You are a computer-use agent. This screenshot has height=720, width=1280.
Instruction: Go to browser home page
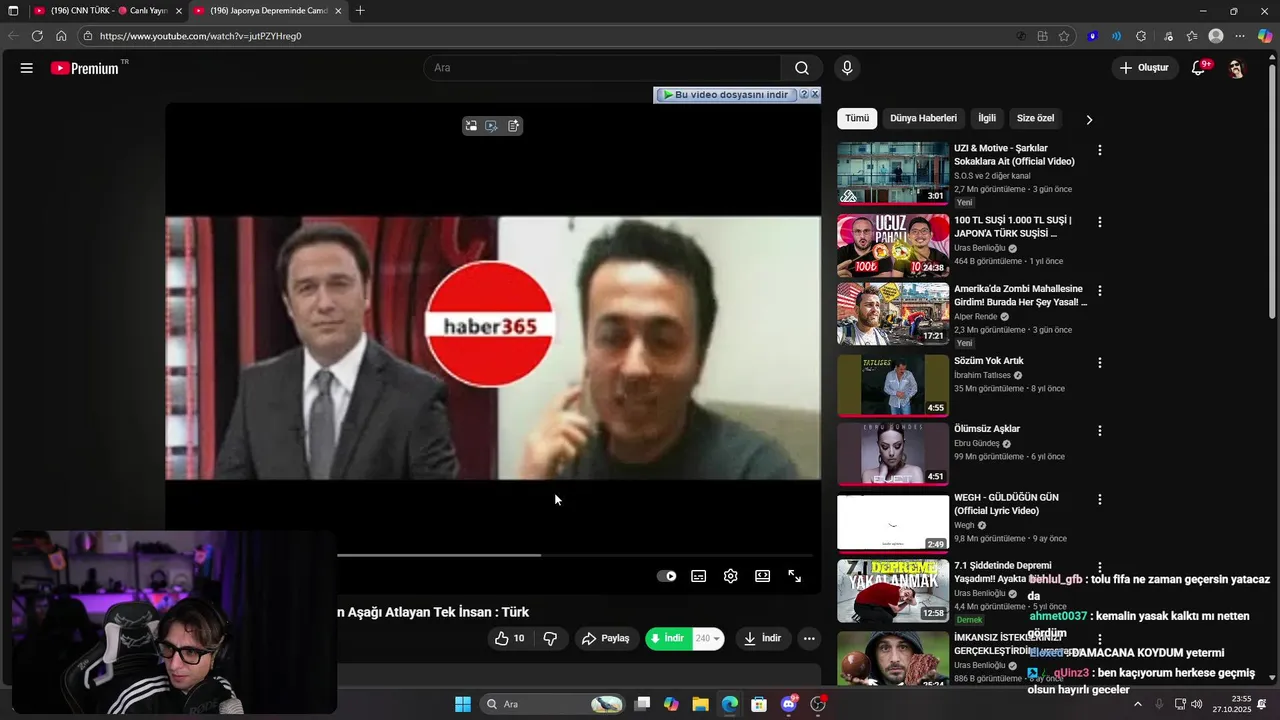(x=61, y=36)
